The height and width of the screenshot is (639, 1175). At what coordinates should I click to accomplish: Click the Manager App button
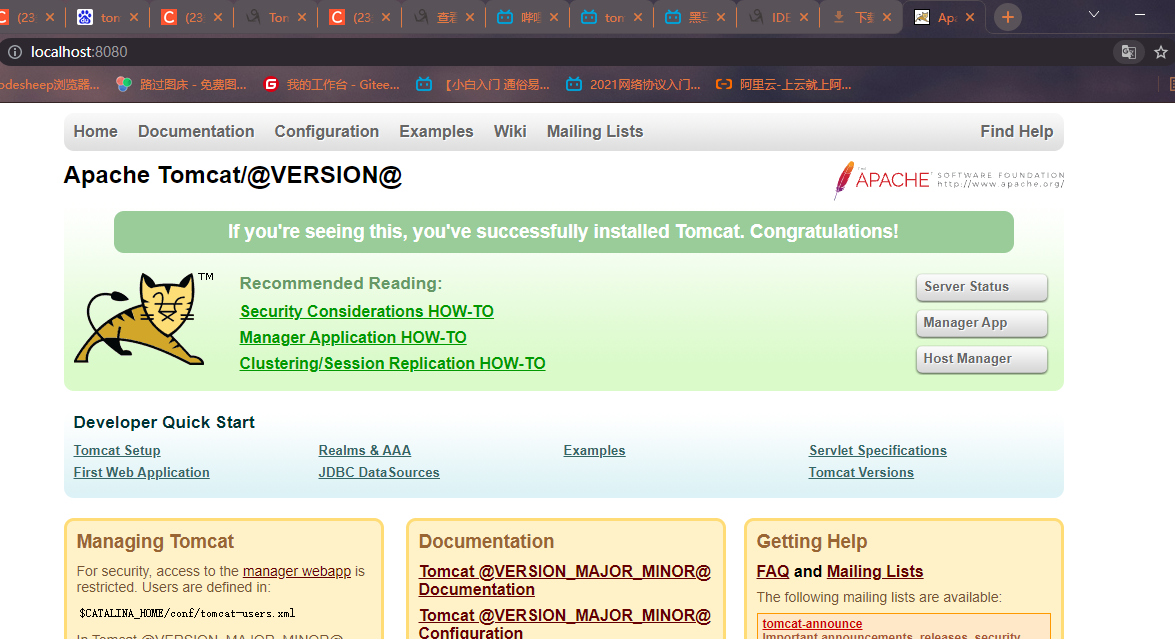[981, 323]
